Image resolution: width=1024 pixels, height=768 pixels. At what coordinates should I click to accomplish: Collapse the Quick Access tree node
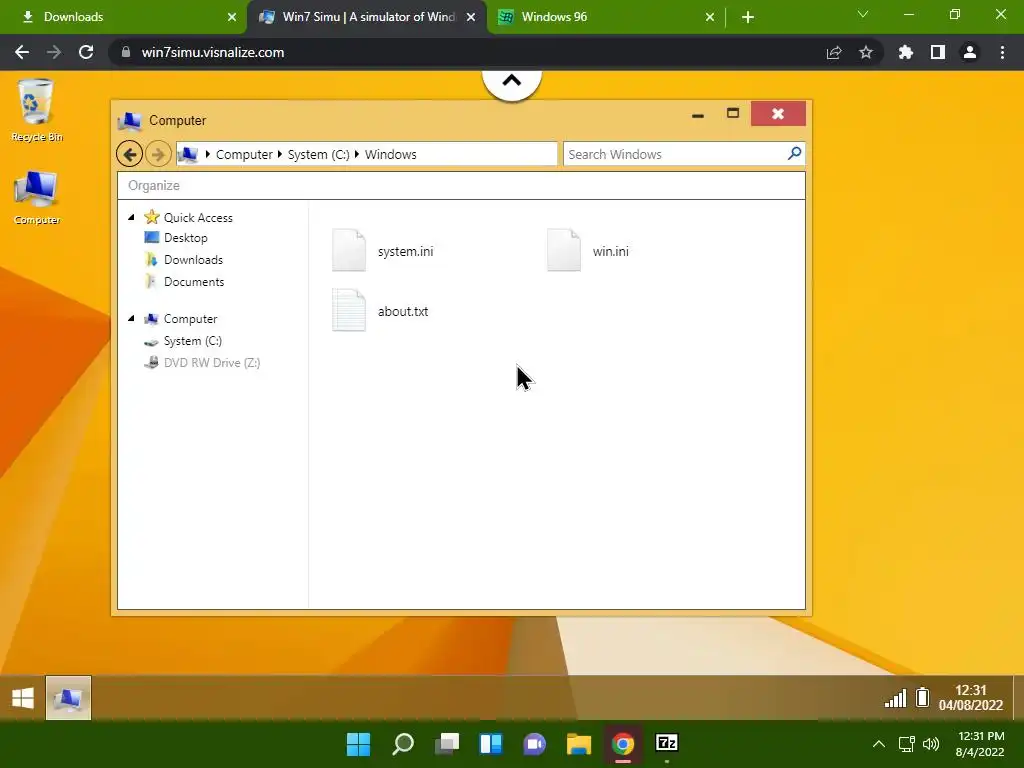click(x=131, y=217)
